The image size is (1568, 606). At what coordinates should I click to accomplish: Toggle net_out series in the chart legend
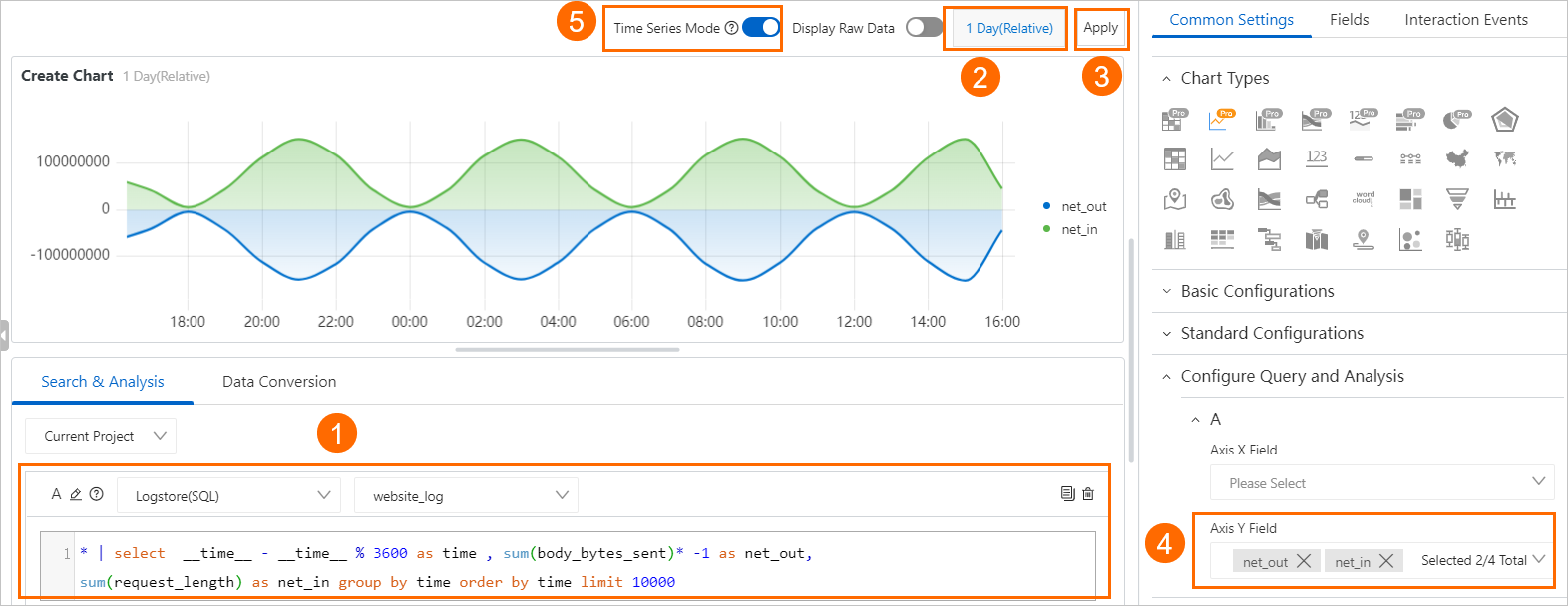pyautogui.click(x=1075, y=206)
